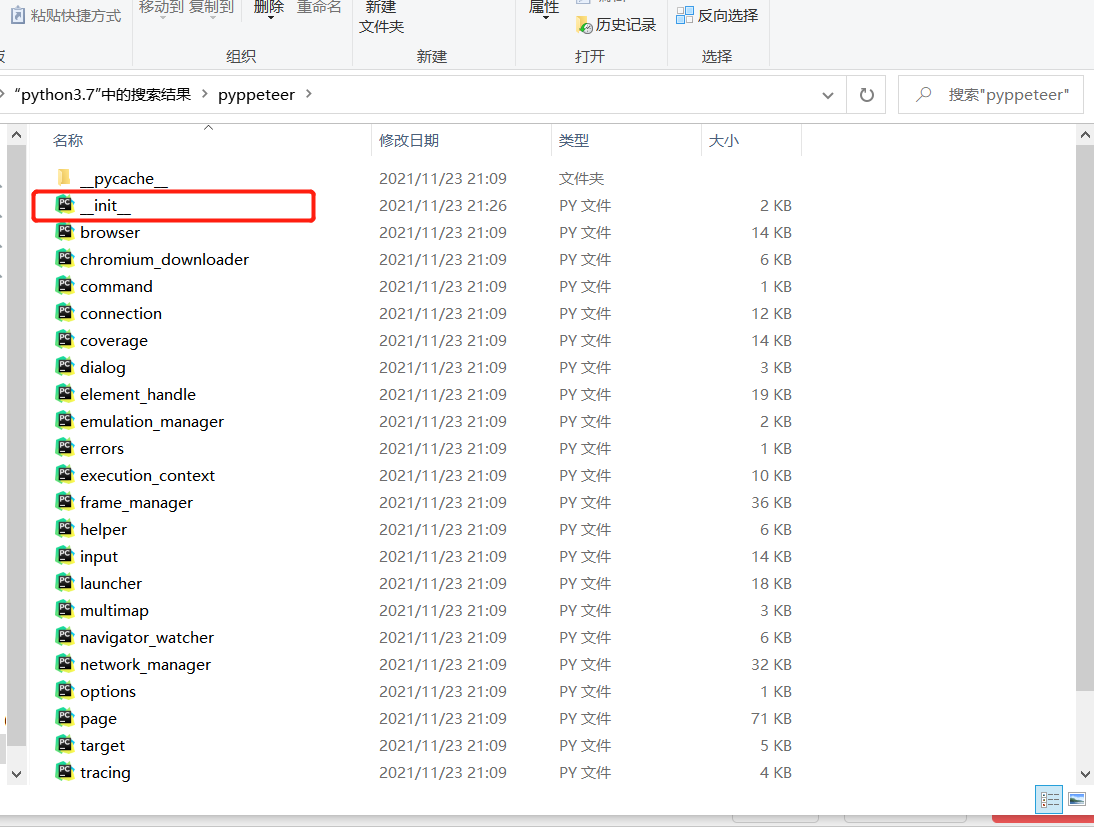
Task: Click the 移动到 move to button
Action: click(x=161, y=8)
